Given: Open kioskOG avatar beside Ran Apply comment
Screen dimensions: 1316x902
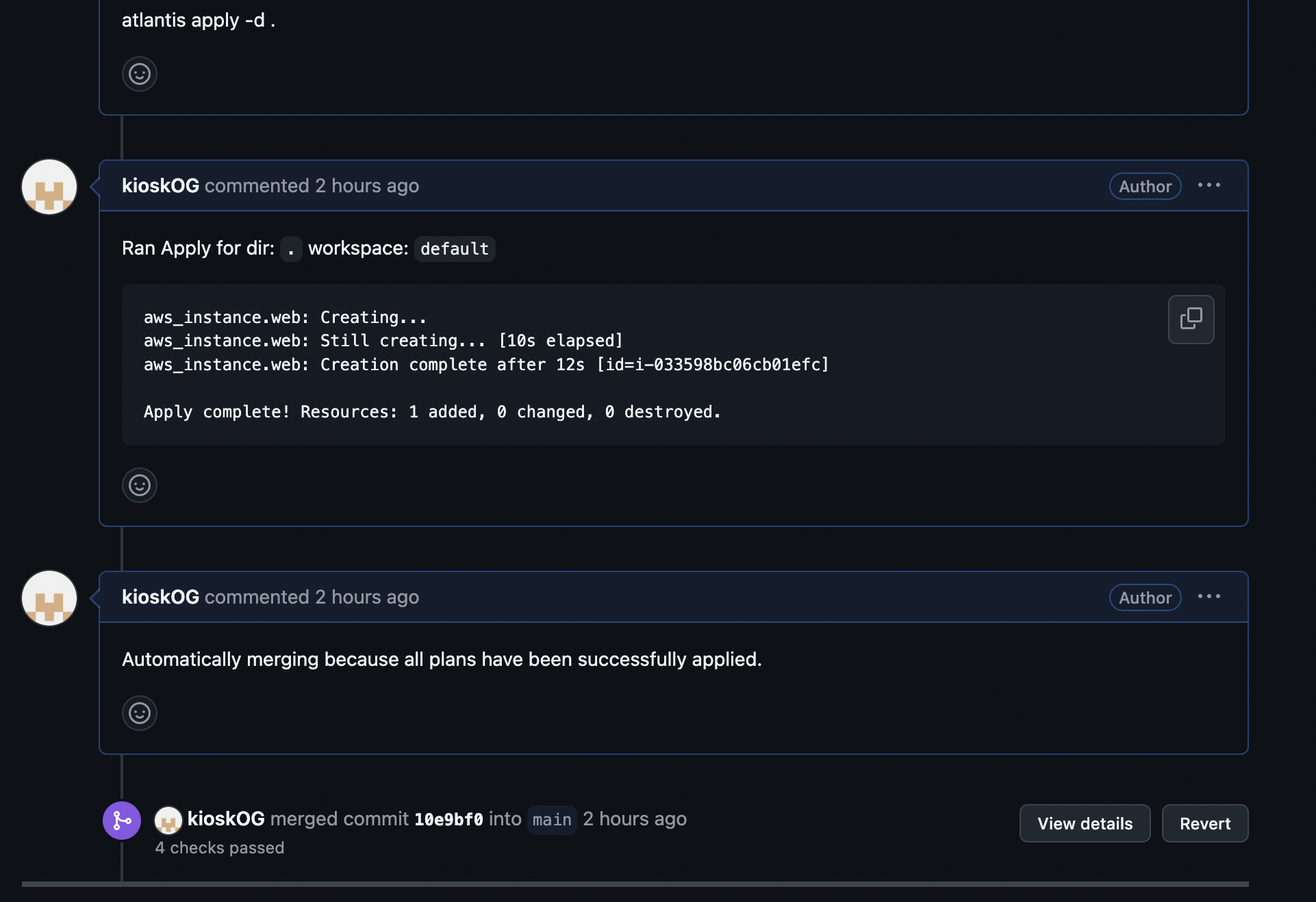Looking at the screenshot, I should tap(49, 187).
